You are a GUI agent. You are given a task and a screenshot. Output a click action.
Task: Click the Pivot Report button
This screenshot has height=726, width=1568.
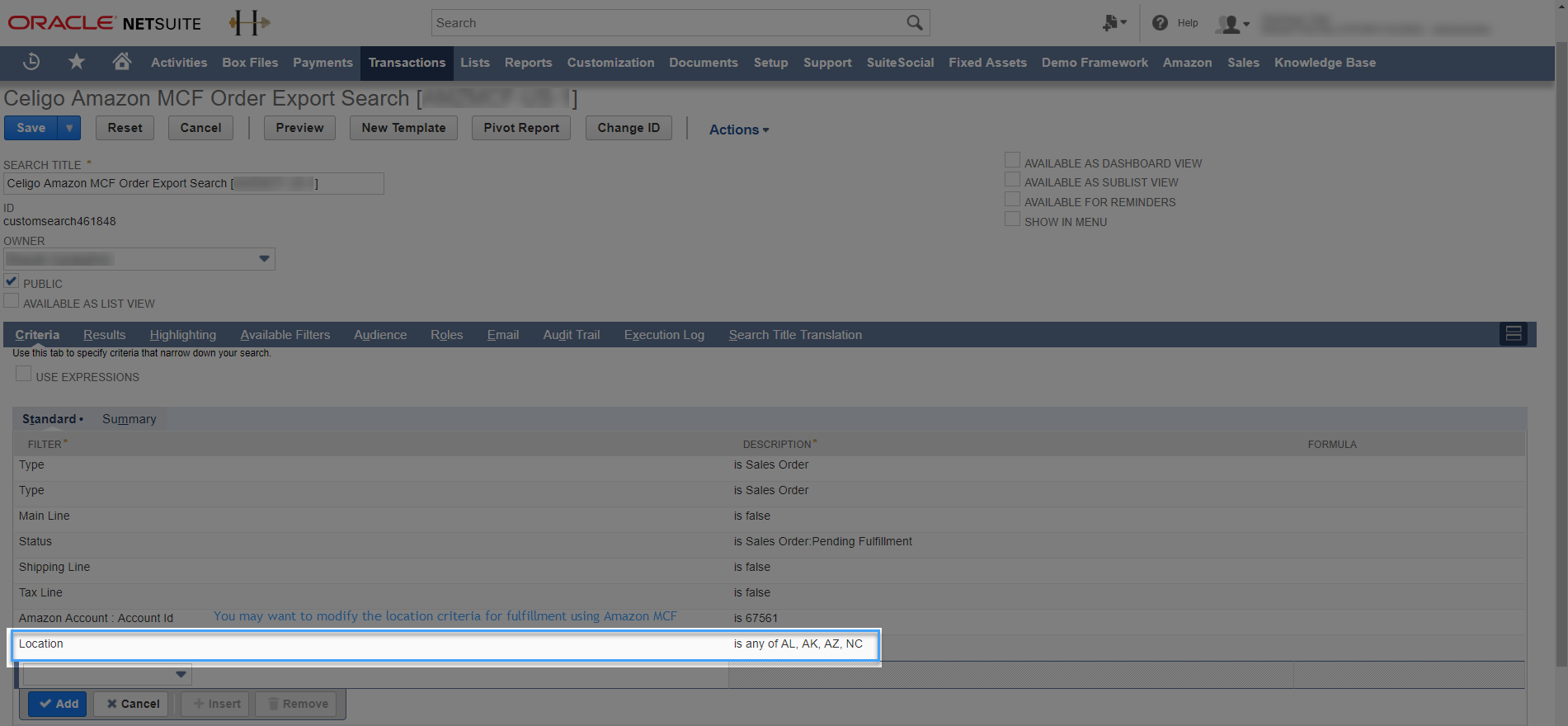click(x=521, y=128)
